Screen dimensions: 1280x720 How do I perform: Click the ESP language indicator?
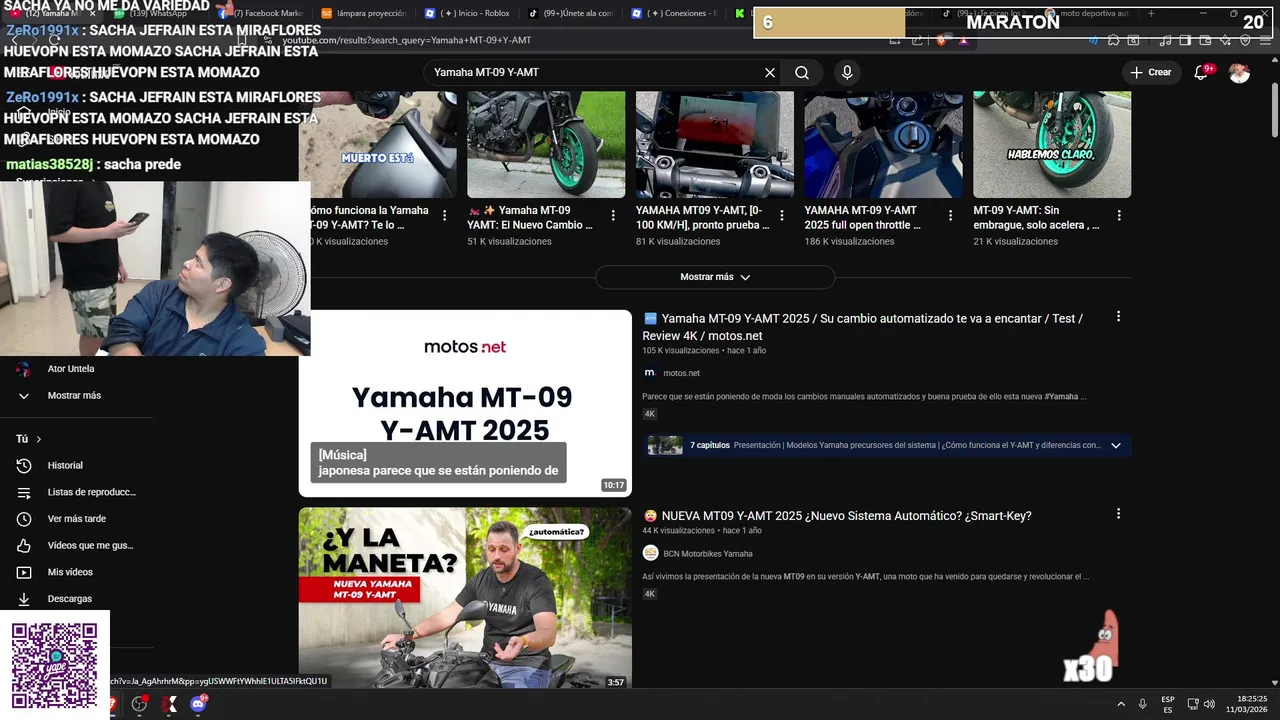pyautogui.click(x=1168, y=704)
